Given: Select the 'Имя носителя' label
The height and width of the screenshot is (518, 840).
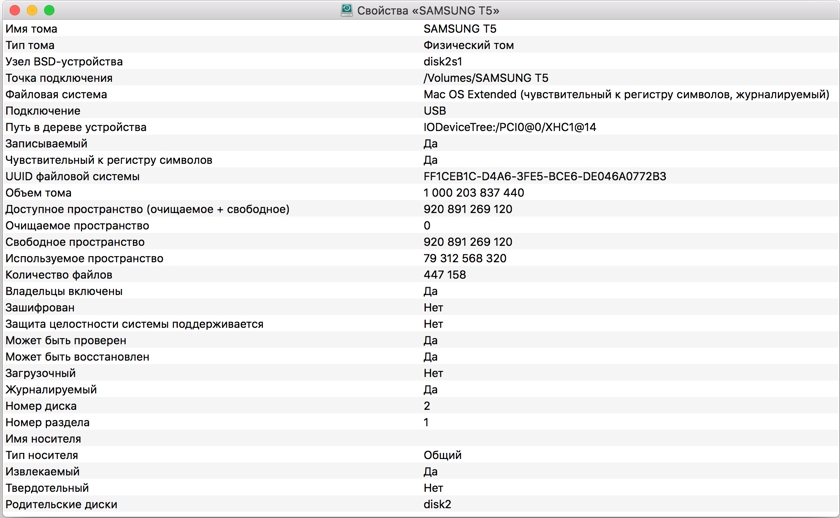Looking at the screenshot, I should 43,439.
